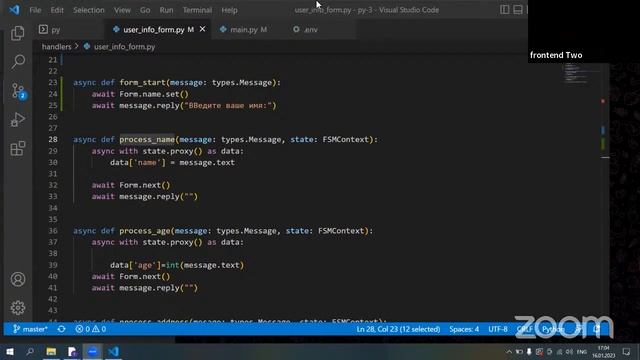This screenshot has height=360, width=640.
Task: Click the master branch indicator
Action: click(x=30, y=329)
